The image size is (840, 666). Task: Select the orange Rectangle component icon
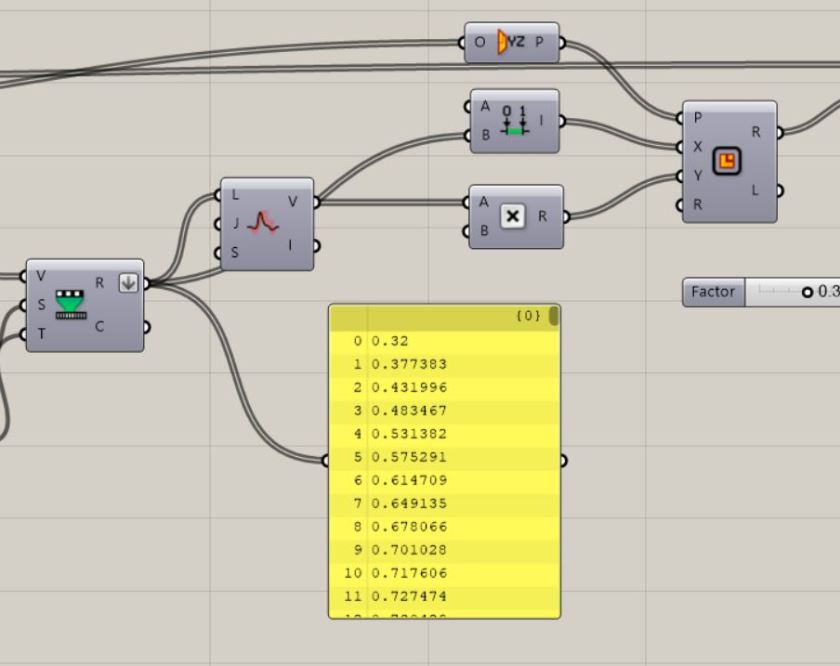727,160
